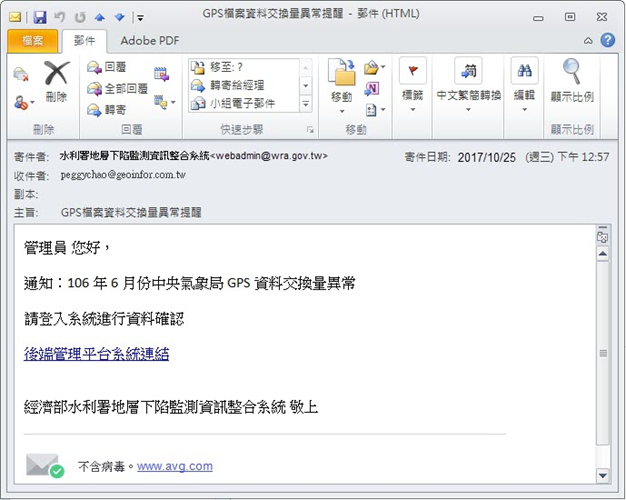This screenshot has height=500, width=626.
Task: Save the message from Quick Access Toolbar
Action: 40,17
